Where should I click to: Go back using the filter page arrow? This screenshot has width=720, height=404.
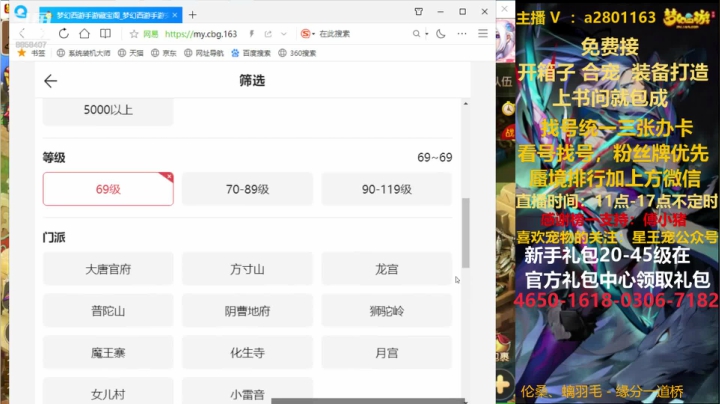tap(51, 81)
